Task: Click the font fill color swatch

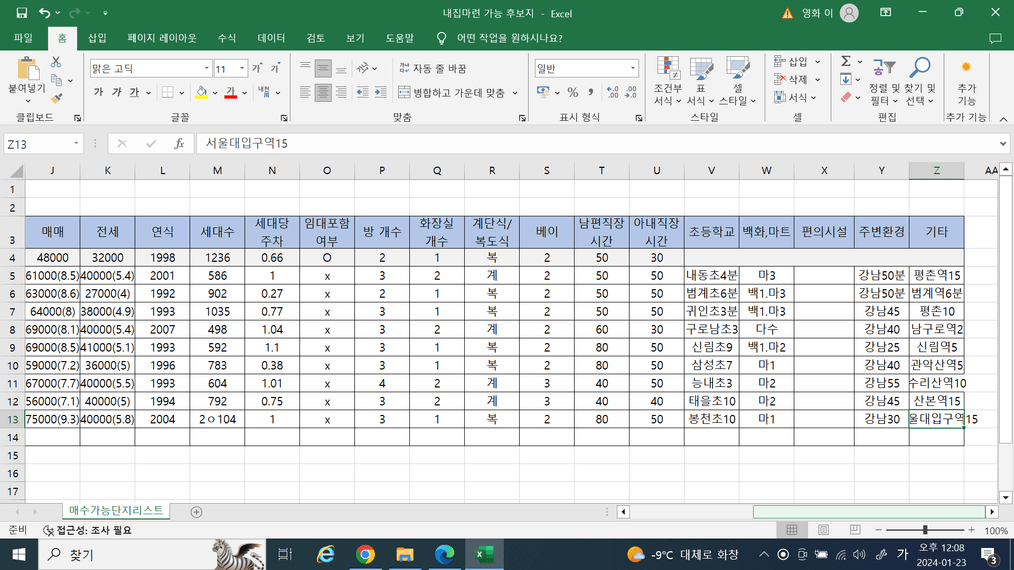Action: (x=201, y=93)
